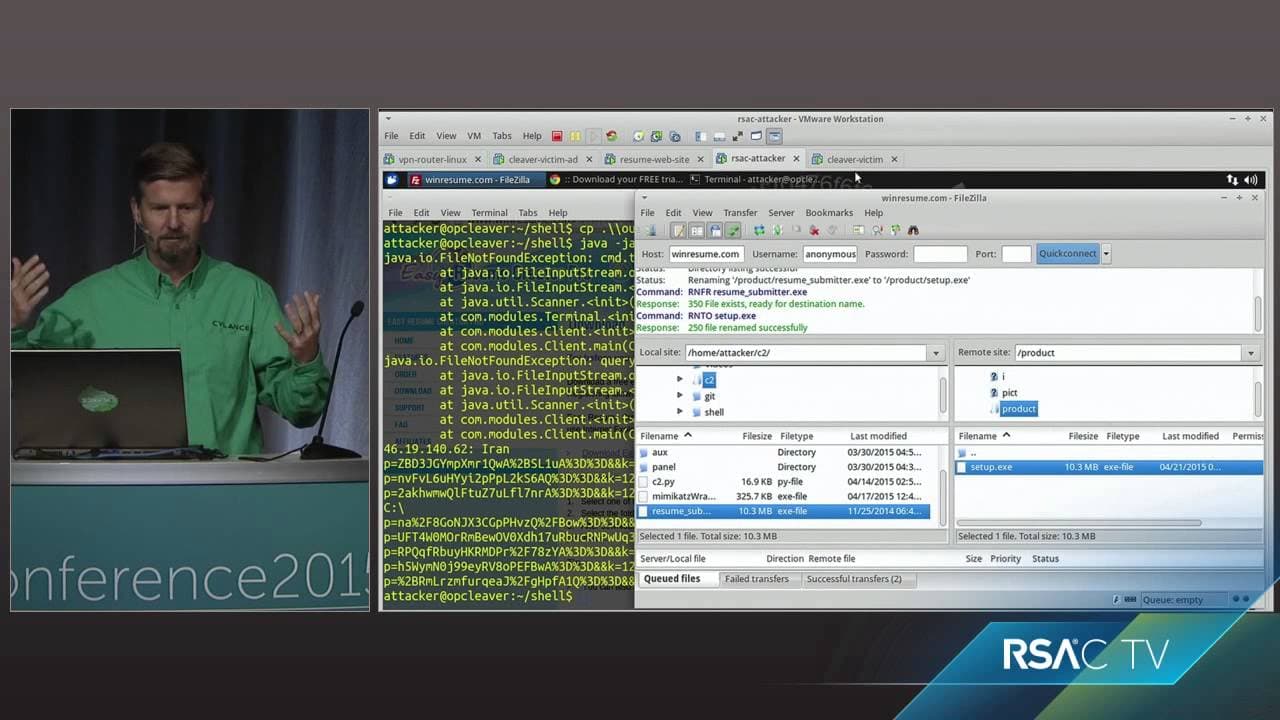Toggle the local directory tree display
The height and width of the screenshot is (720, 1280).
(697, 231)
